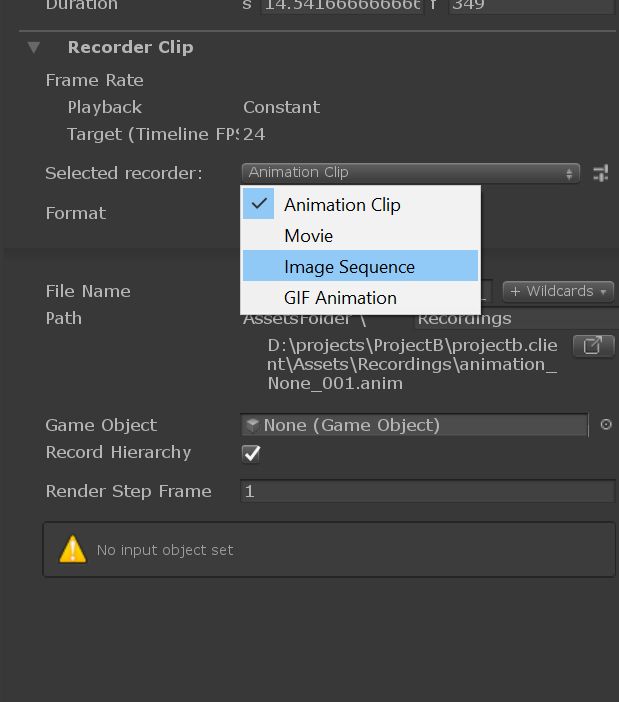The height and width of the screenshot is (702, 619).
Task: Pick Image Sequence in the recorder list
Action: (x=349, y=267)
